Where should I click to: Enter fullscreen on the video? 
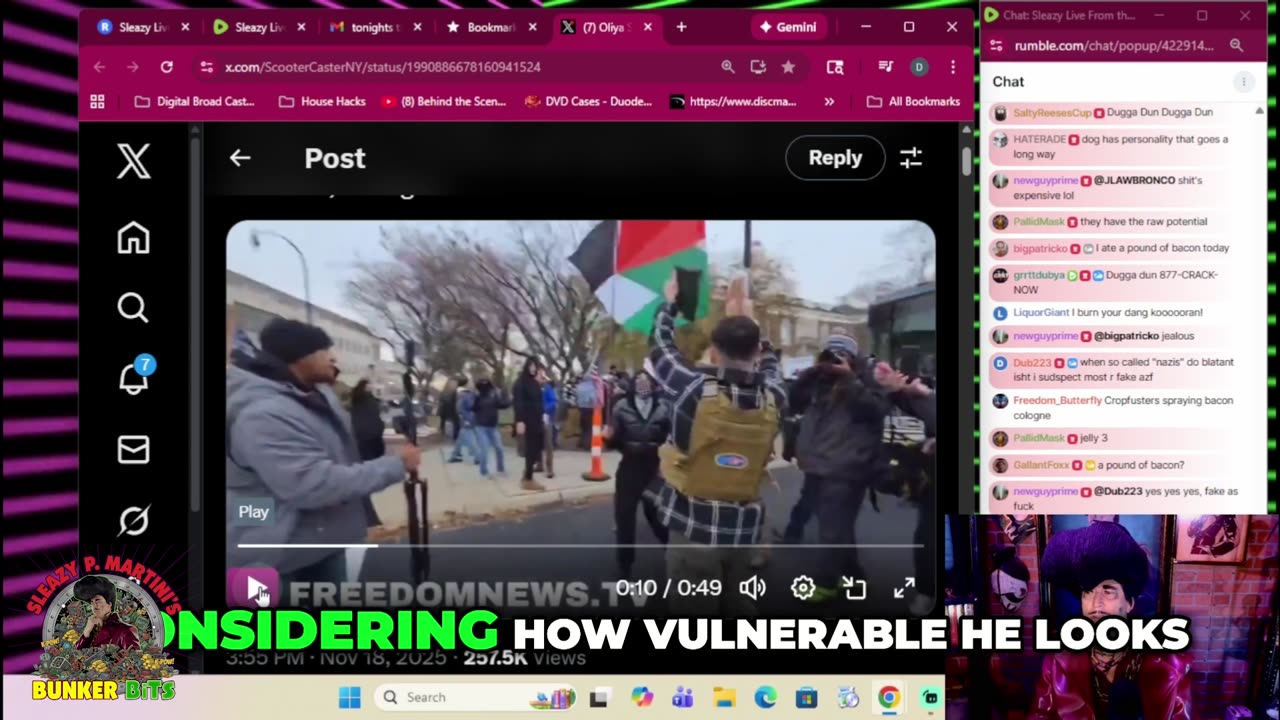click(x=904, y=588)
